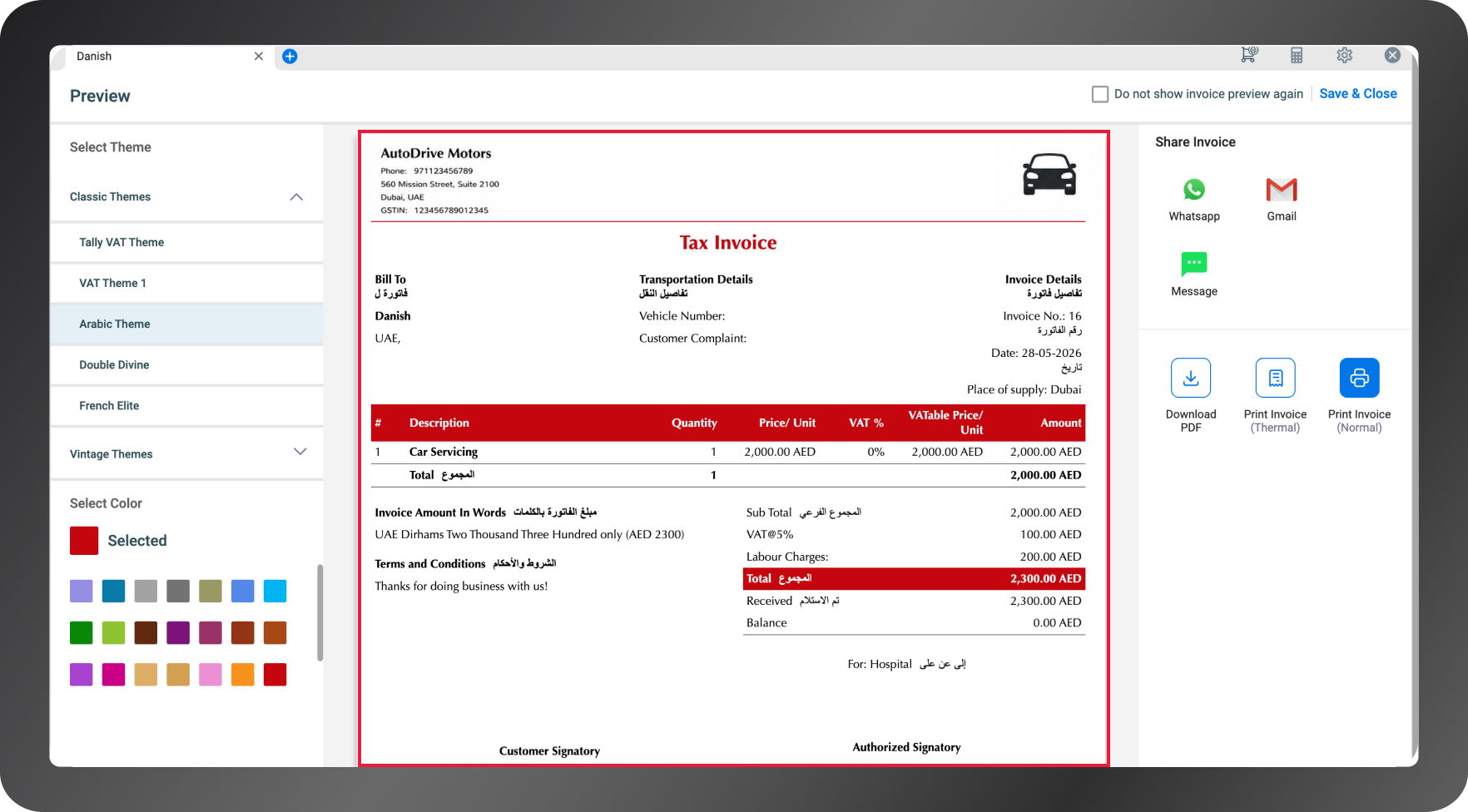The width and height of the screenshot is (1468, 812).
Task: Pick the deep purple color swatch
Action: pyautogui.click(x=178, y=632)
